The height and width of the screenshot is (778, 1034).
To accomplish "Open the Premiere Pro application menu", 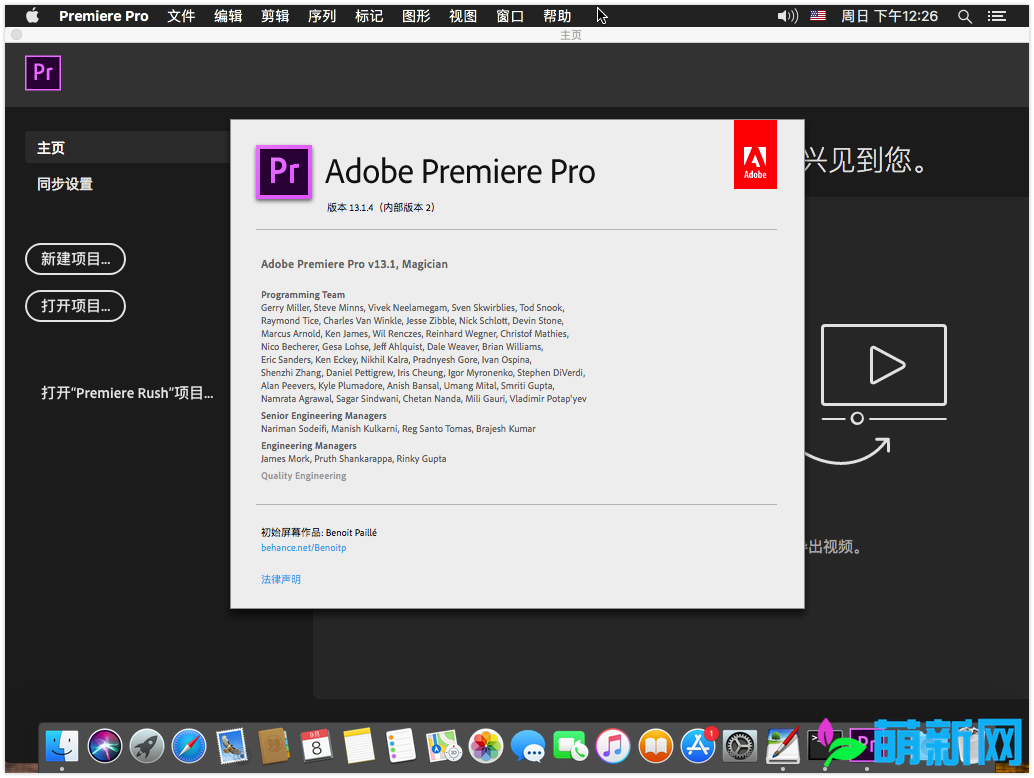I will pos(104,16).
